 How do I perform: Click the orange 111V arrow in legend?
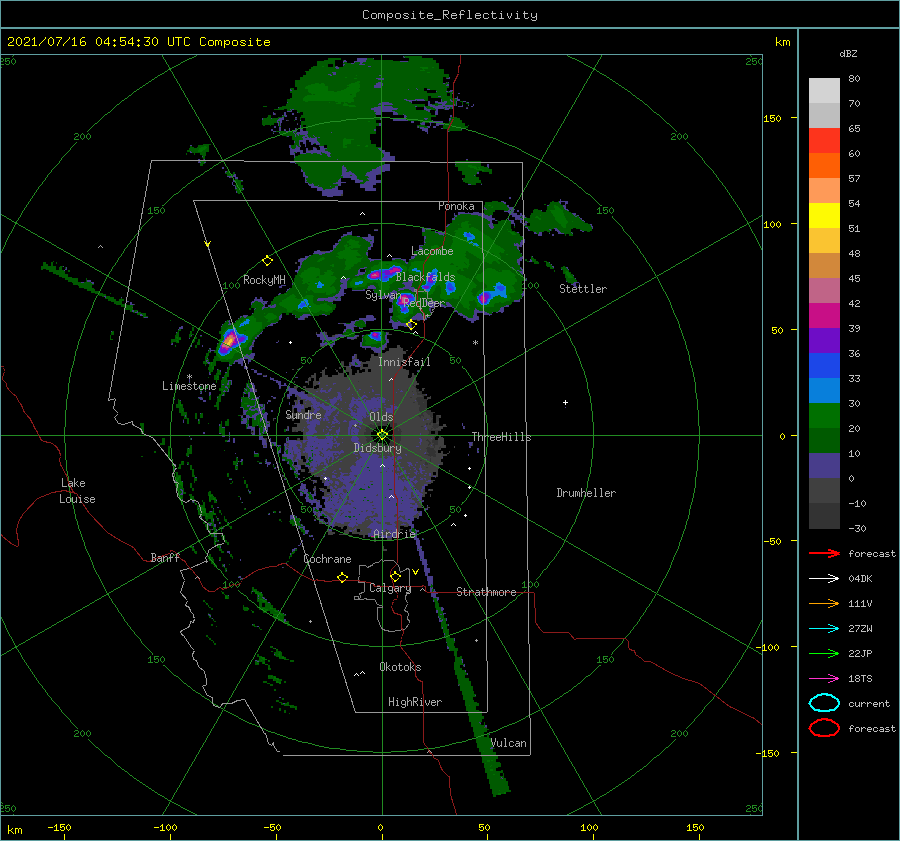click(824, 603)
